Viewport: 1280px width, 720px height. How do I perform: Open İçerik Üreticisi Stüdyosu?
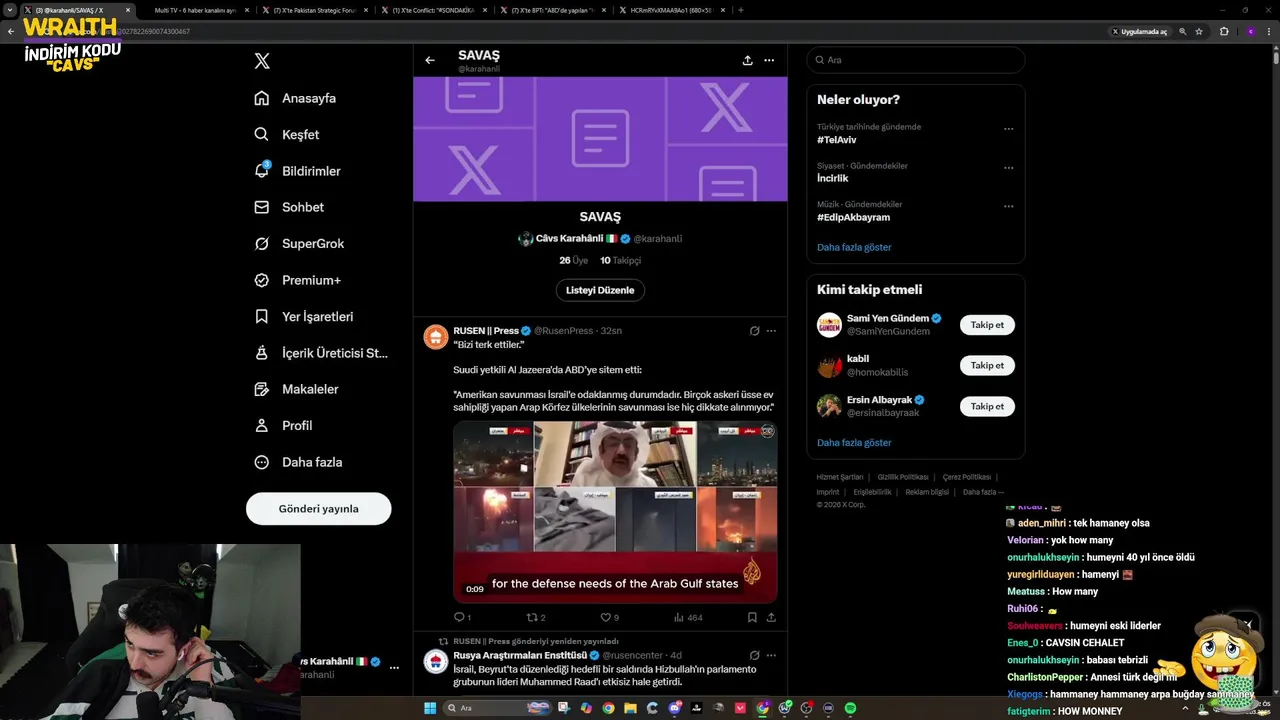321,353
